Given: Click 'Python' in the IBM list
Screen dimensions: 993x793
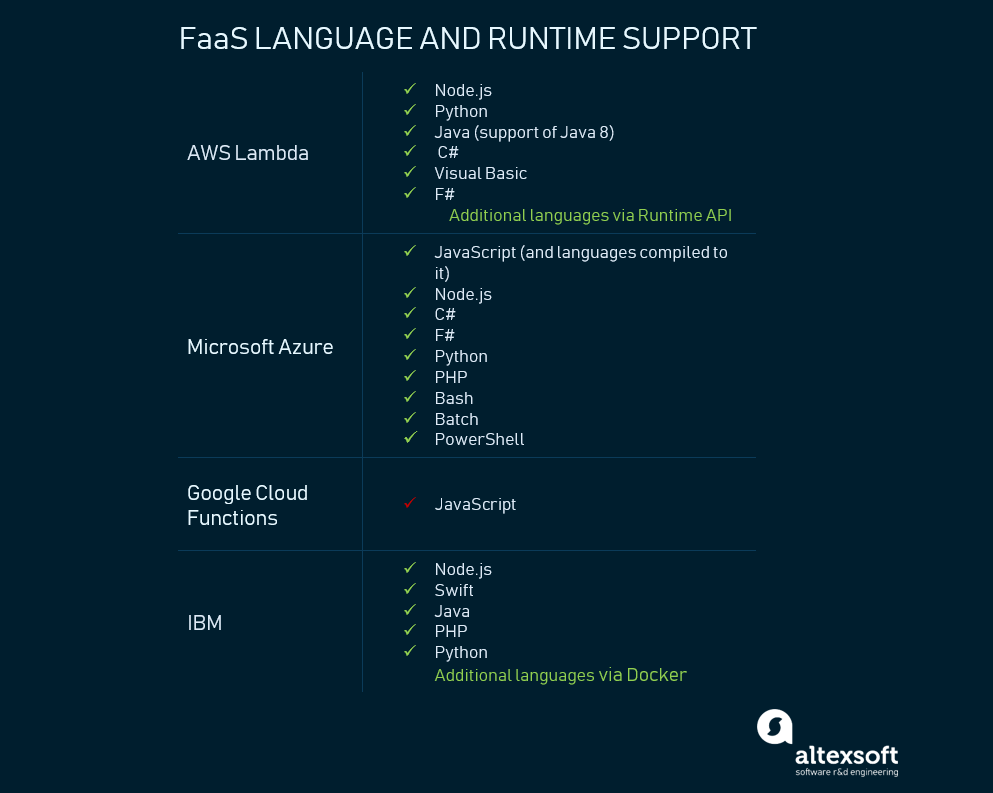Looking at the screenshot, I should click(461, 652).
